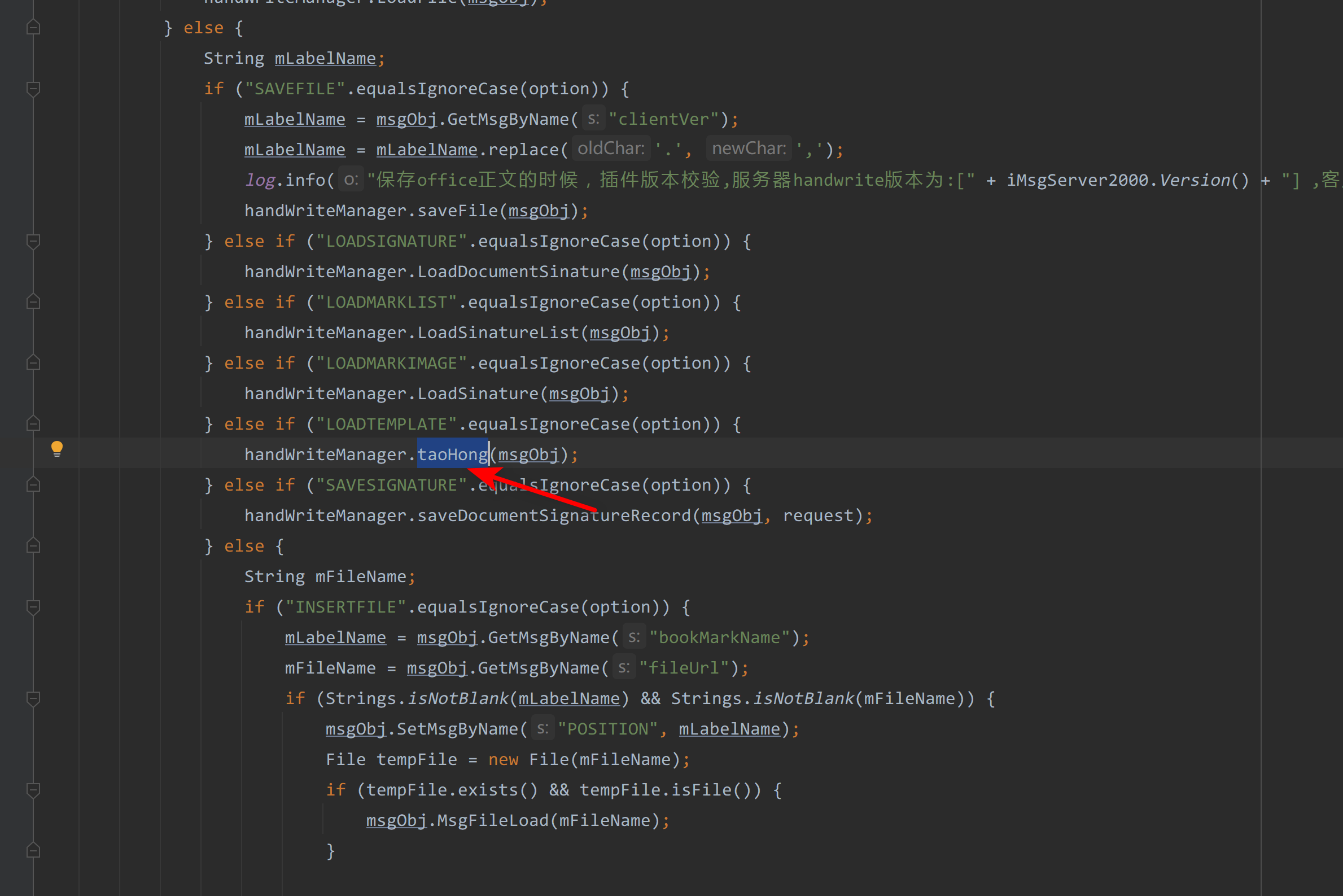
Task: Click the yellow lightbulb intention icon
Action: (56, 449)
